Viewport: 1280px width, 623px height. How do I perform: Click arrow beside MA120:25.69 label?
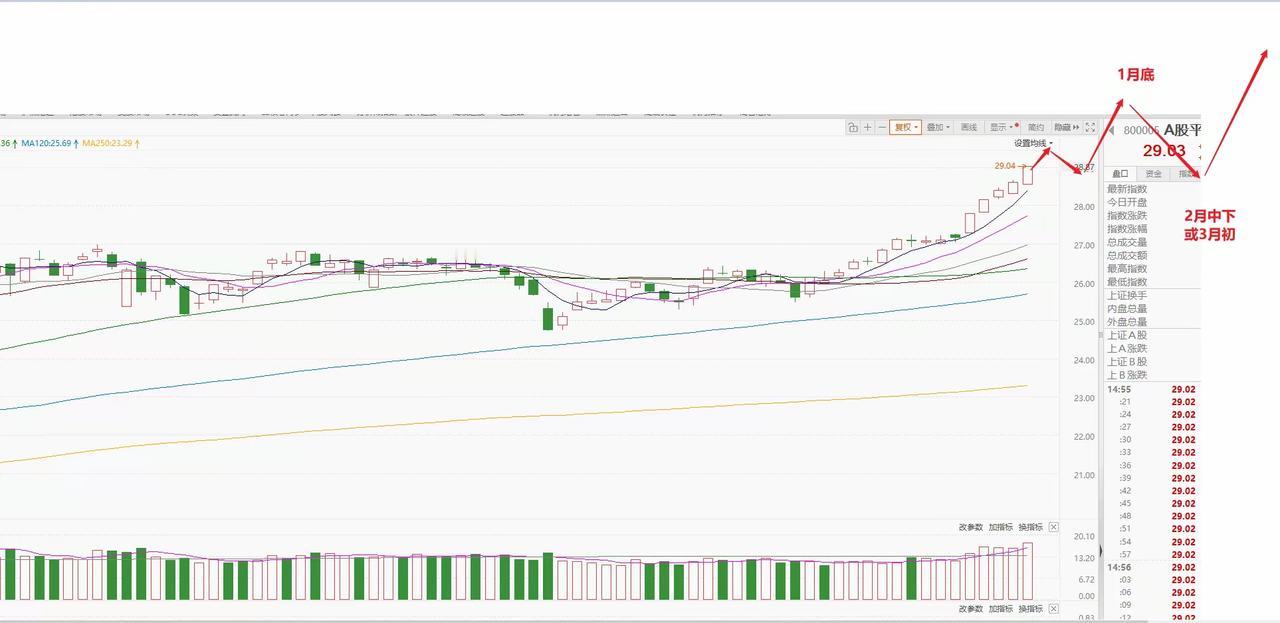click(x=75, y=144)
